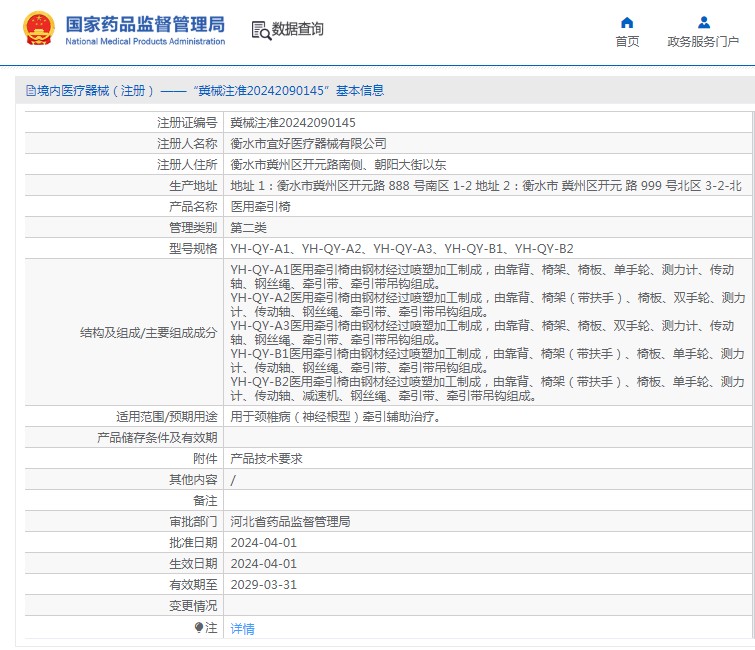The image size is (755, 650).
Task: Click 变更情况 label
Action: point(193,606)
